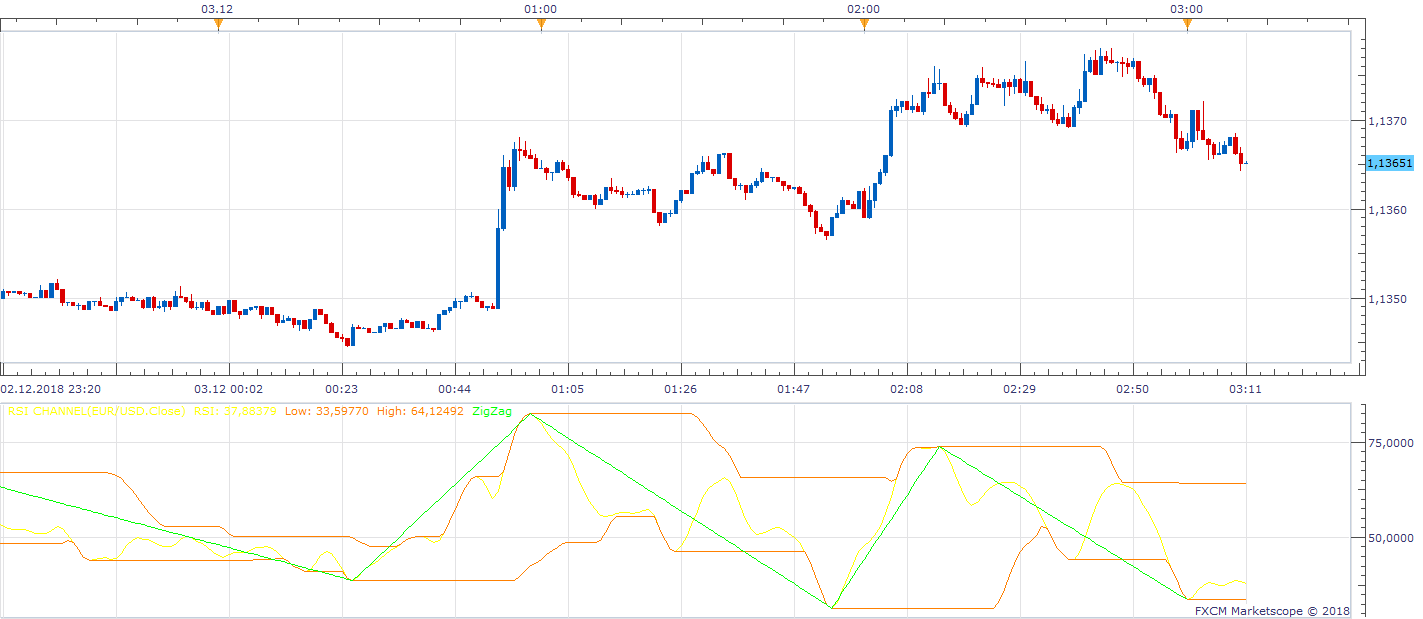Click the orange session marker under 03.12
The height and width of the screenshot is (619, 1423).
coord(218,25)
